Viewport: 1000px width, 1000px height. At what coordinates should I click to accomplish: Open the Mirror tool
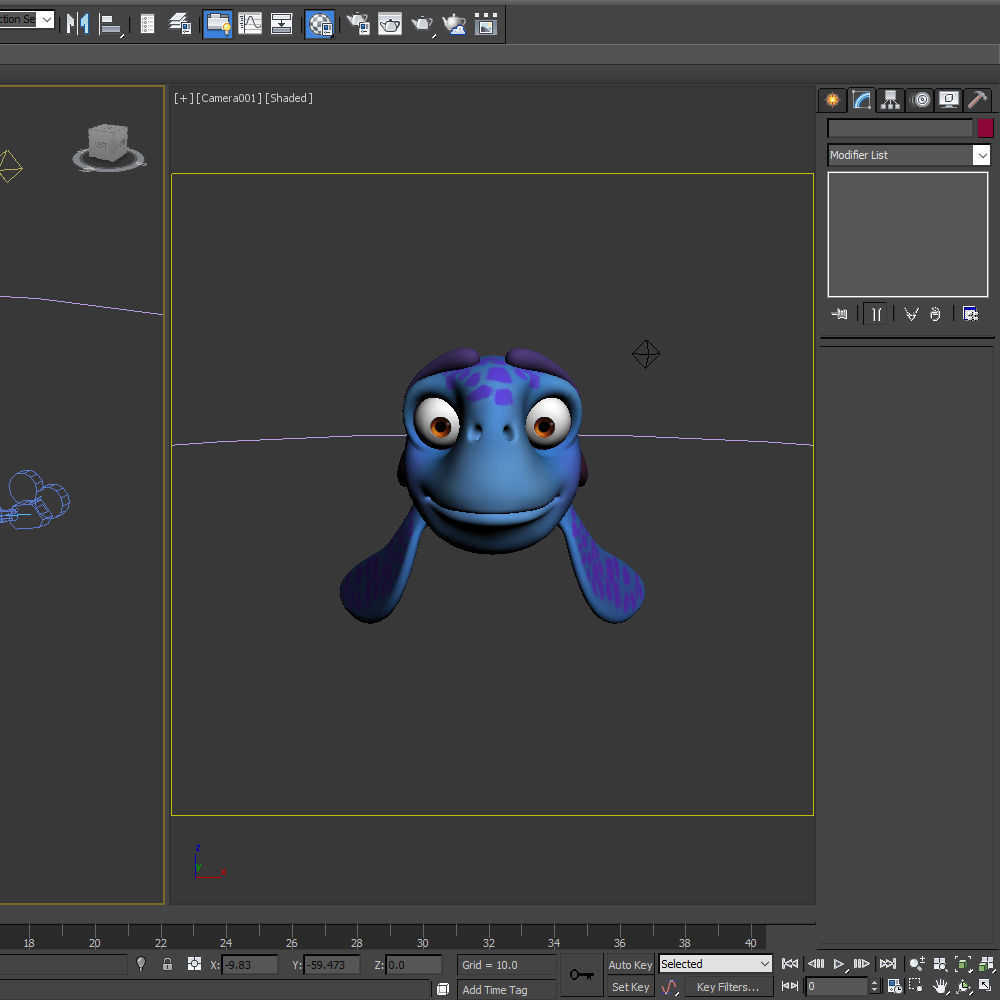click(x=78, y=24)
